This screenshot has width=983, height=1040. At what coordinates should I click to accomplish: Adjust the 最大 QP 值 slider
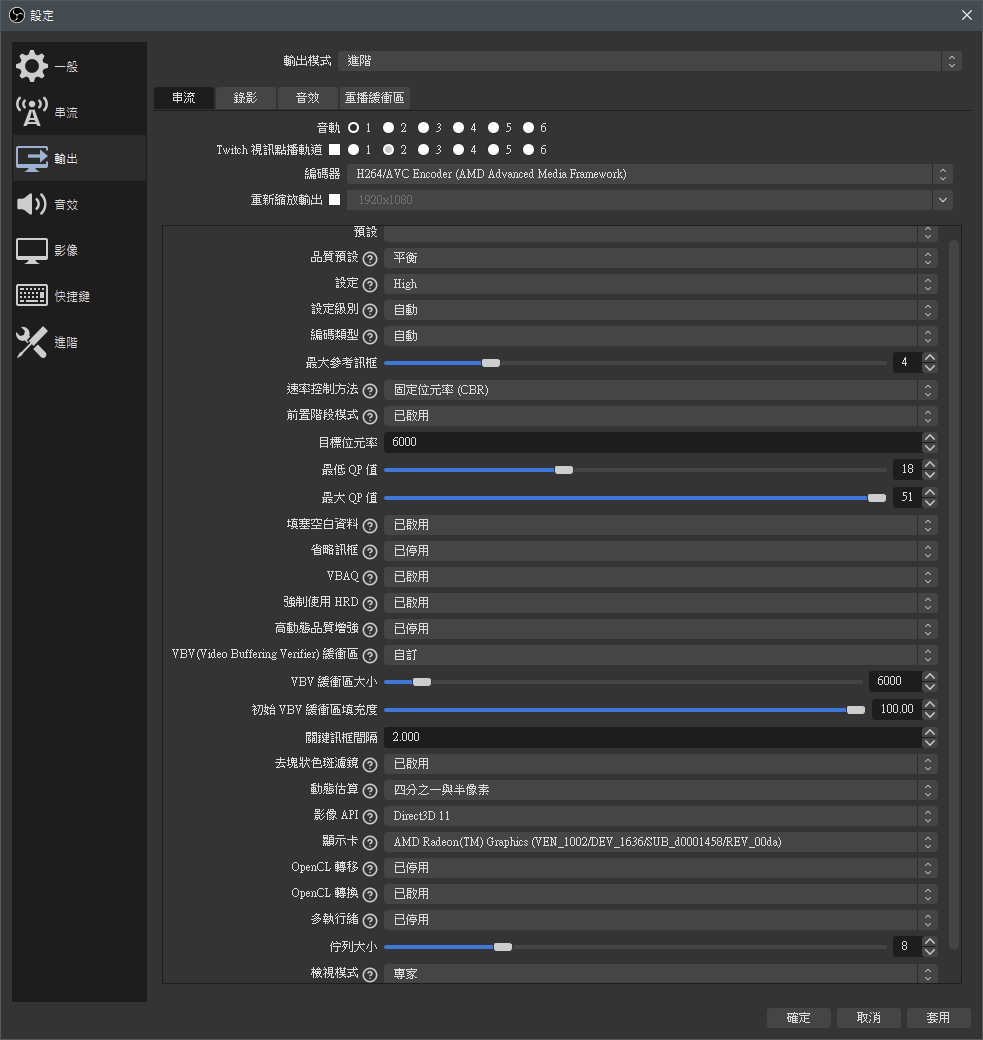point(877,498)
